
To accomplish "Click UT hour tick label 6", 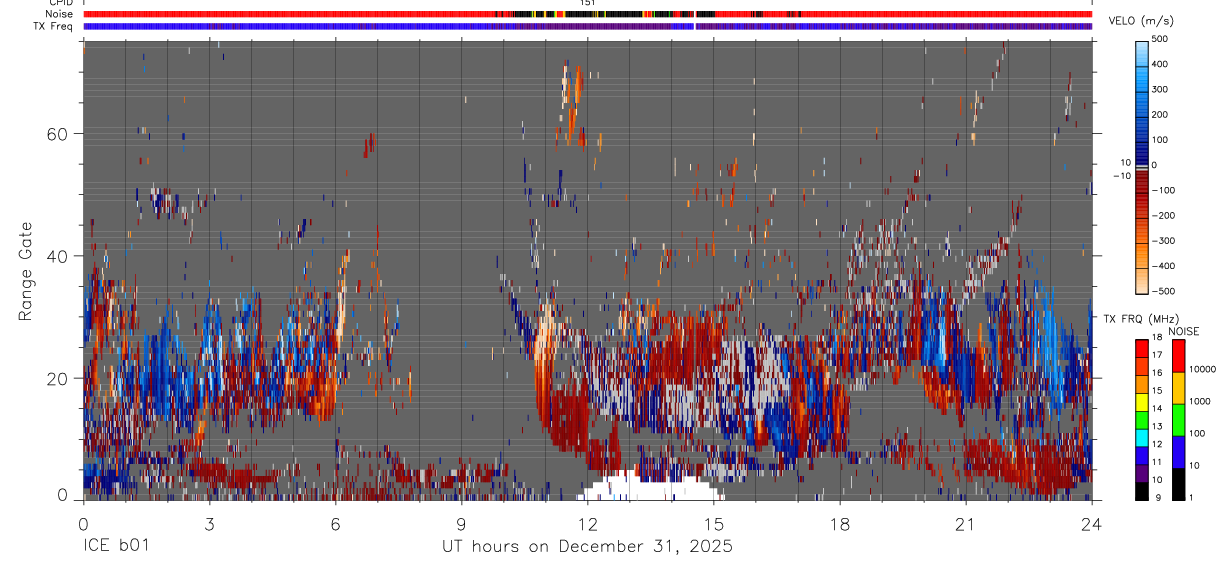I will point(335,523).
